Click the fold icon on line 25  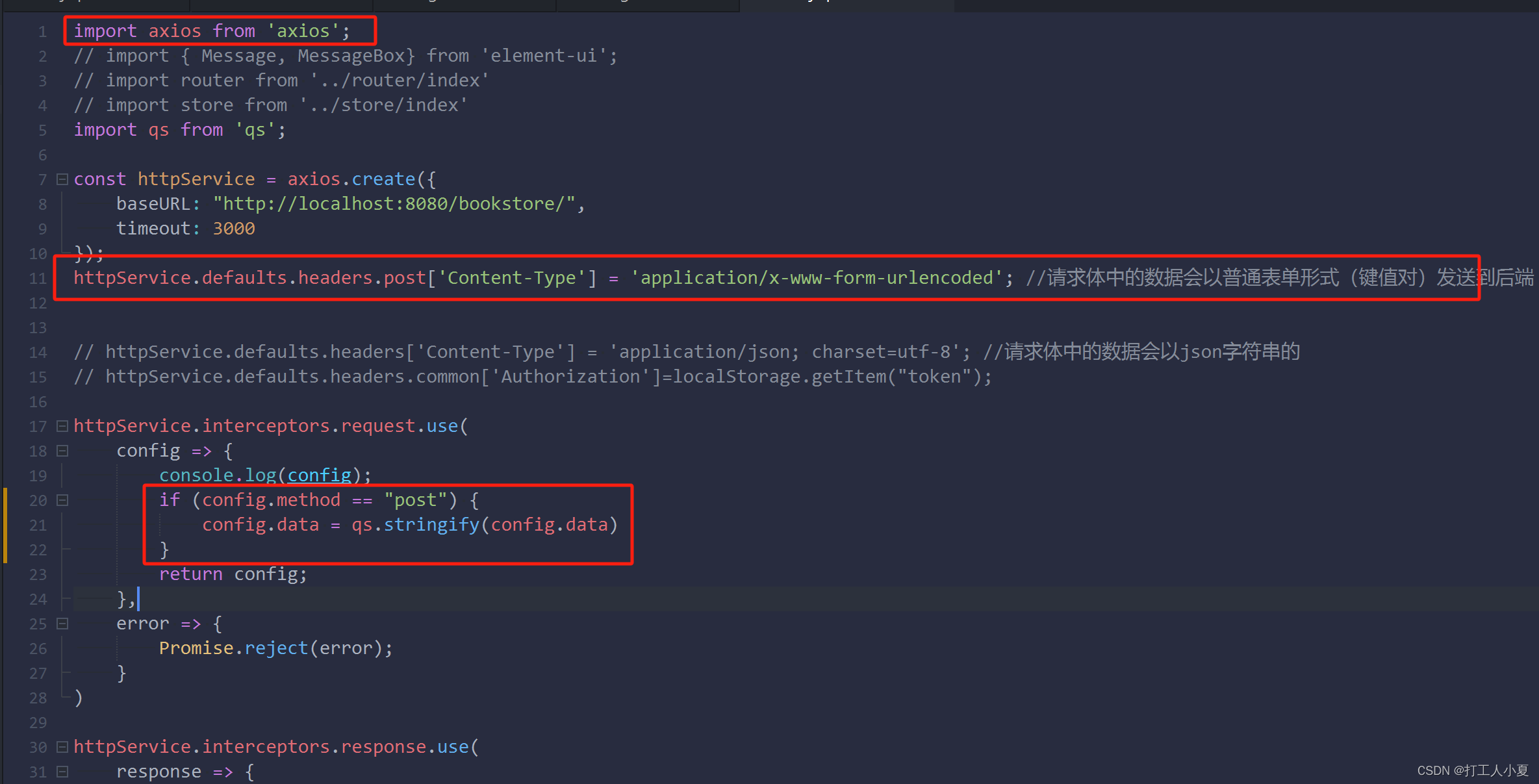point(62,624)
